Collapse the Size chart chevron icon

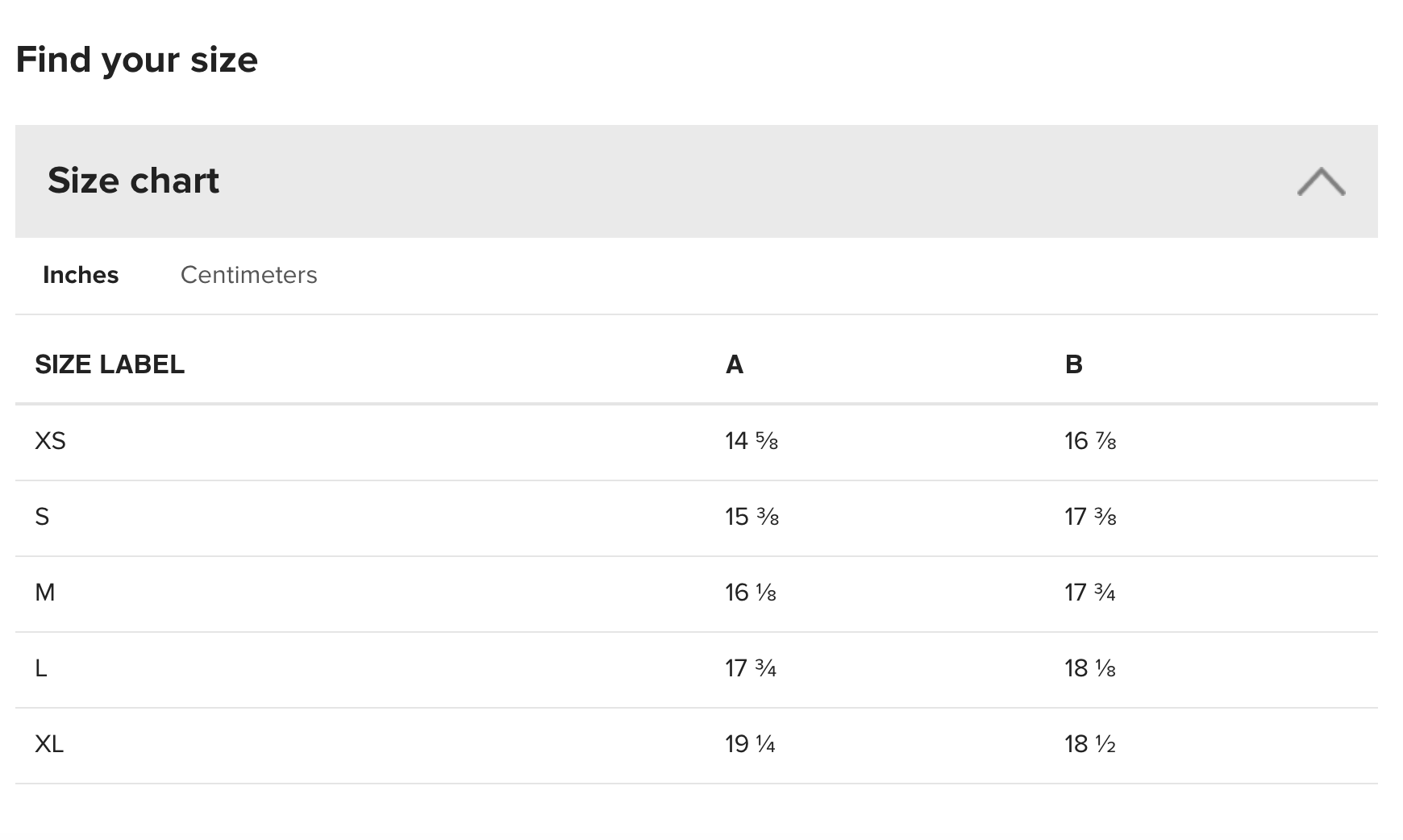tap(1321, 181)
